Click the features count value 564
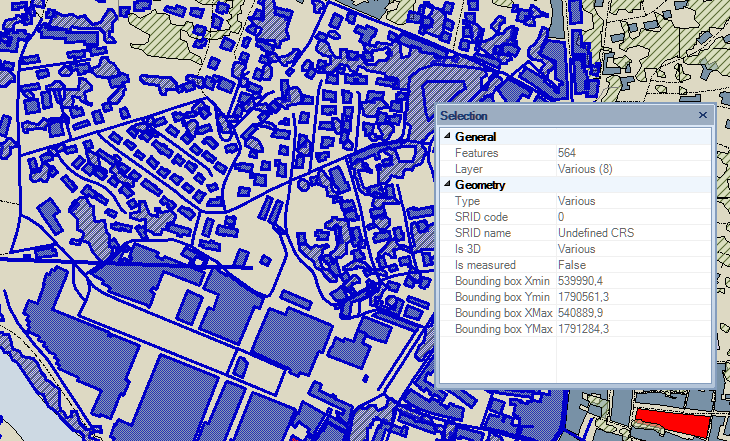 [567, 153]
